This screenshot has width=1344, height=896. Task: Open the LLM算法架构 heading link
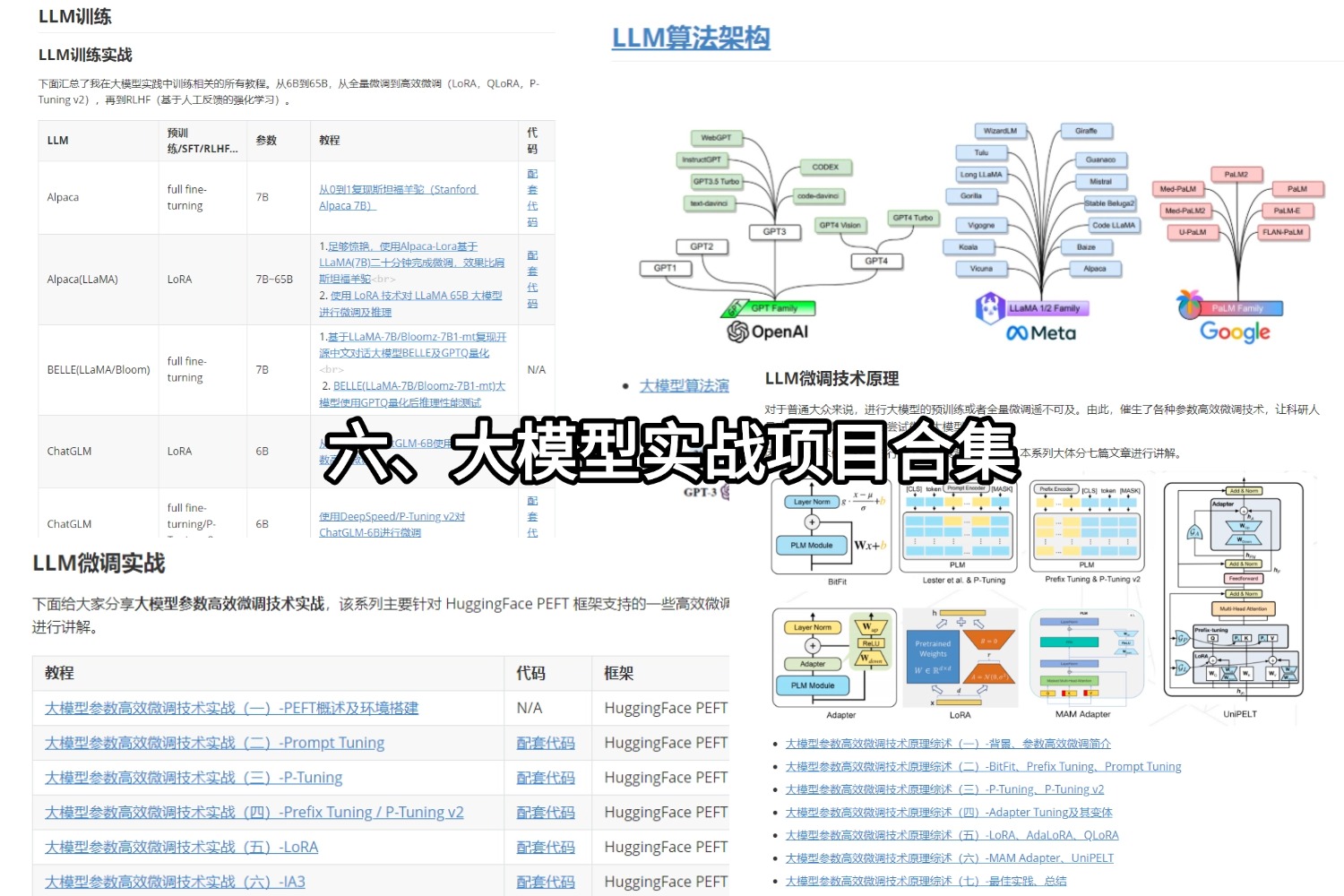690,38
